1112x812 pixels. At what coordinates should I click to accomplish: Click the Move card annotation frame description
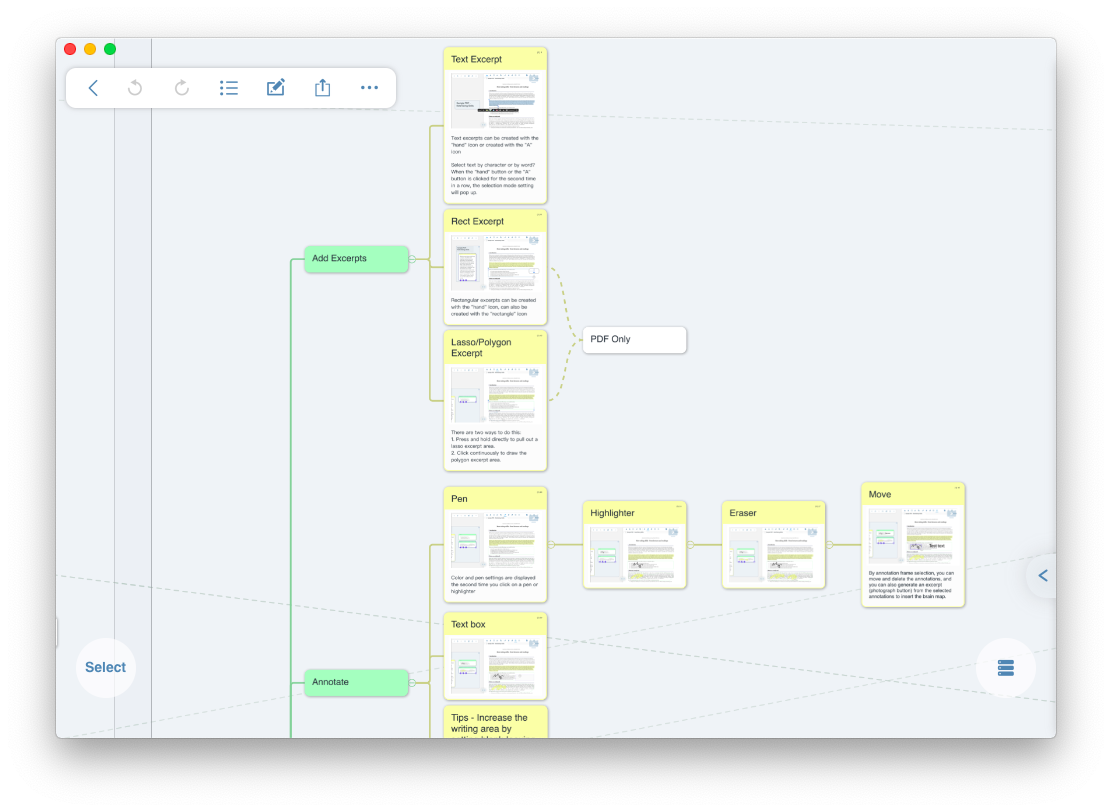coord(911,584)
